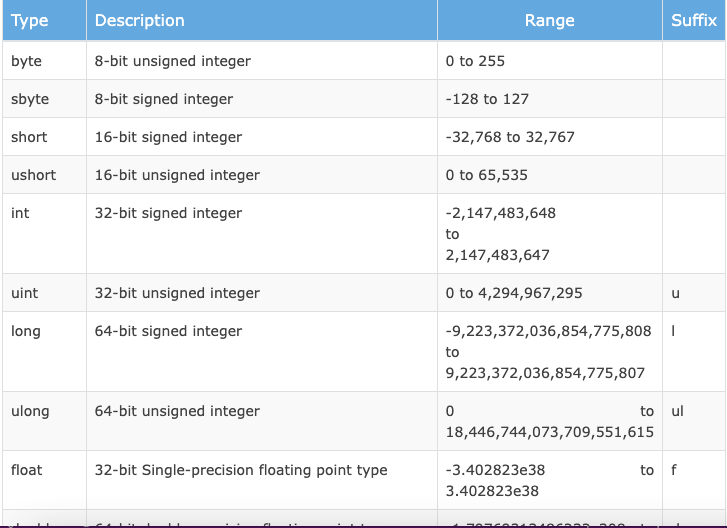Select the ulong type cell

(x=30, y=411)
